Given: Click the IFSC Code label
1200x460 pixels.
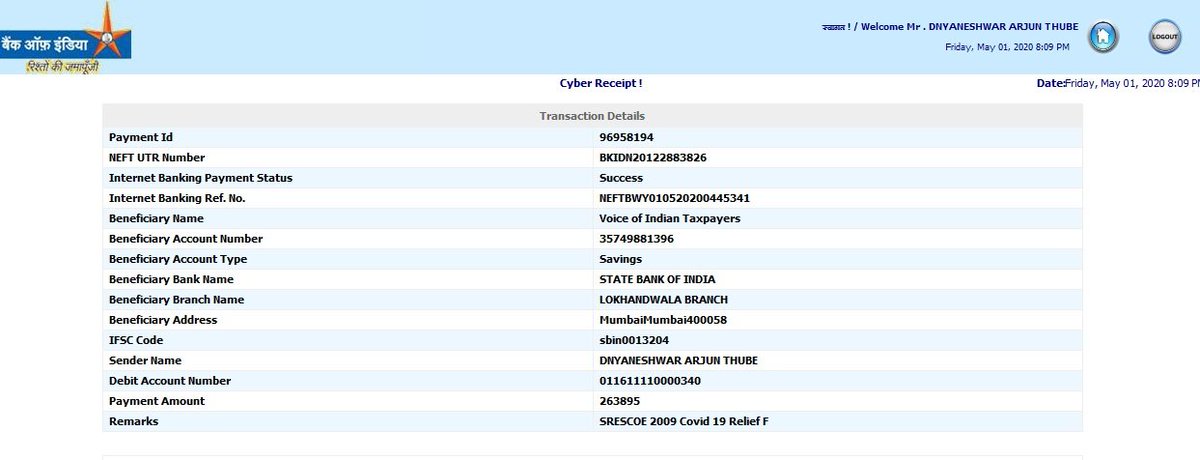Looking at the screenshot, I should (x=136, y=340).
